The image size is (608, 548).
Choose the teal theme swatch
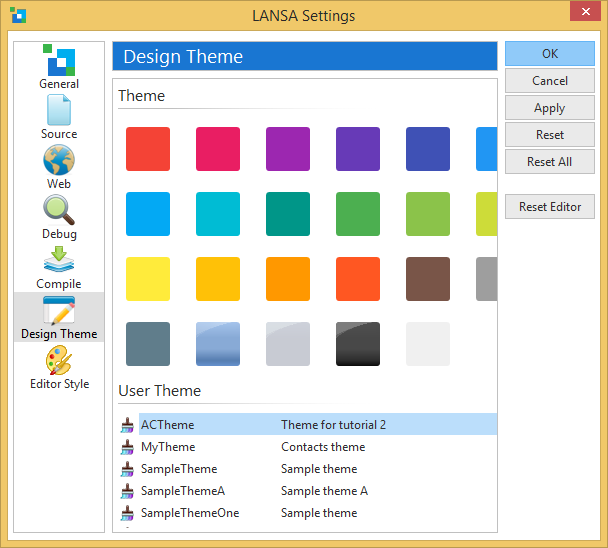click(x=288, y=214)
